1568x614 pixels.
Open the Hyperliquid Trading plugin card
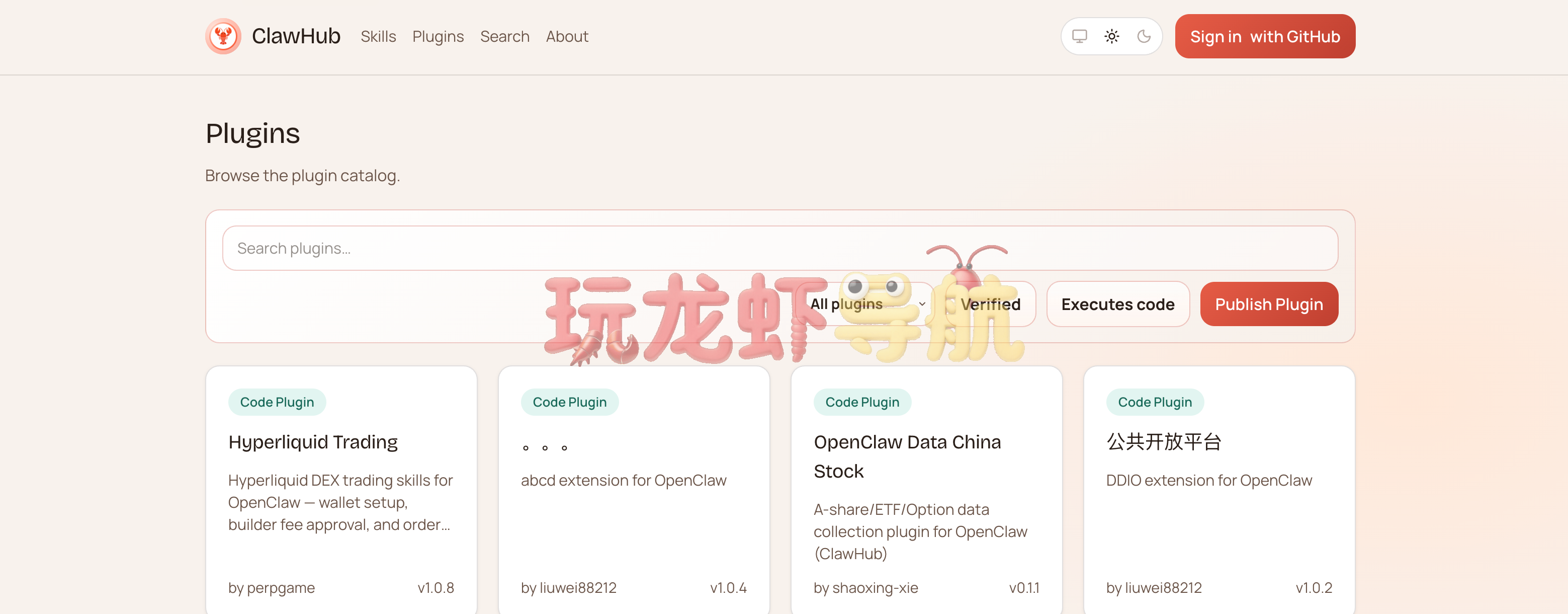coord(341,490)
